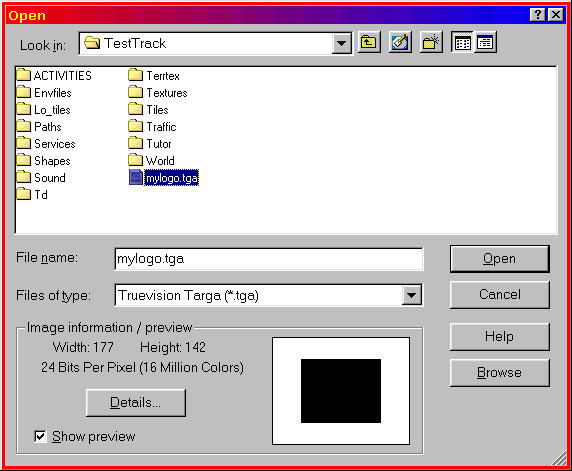Click the Browse button
Screen dimensions: 572x471
[x=499, y=372]
